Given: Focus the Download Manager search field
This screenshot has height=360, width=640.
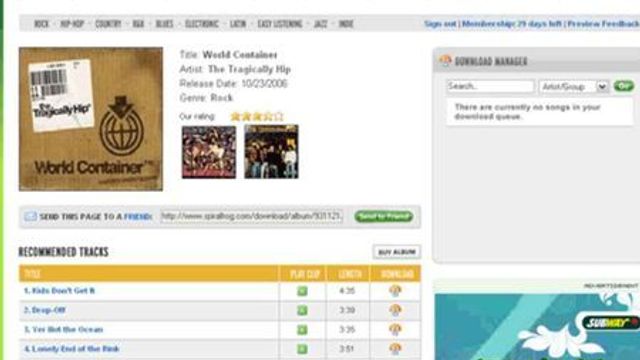Looking at the screenshot, I should 490,86.
